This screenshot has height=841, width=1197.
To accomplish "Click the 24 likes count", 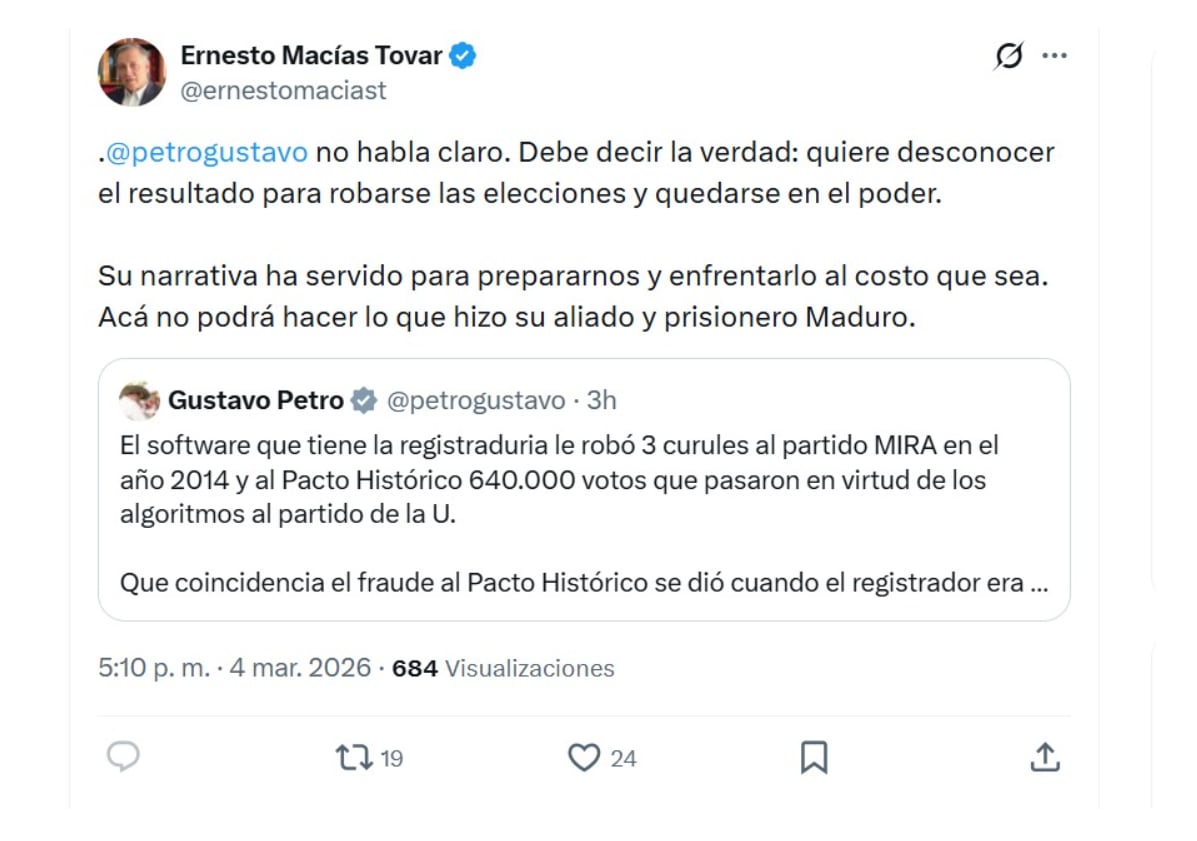I will [622, 758].
